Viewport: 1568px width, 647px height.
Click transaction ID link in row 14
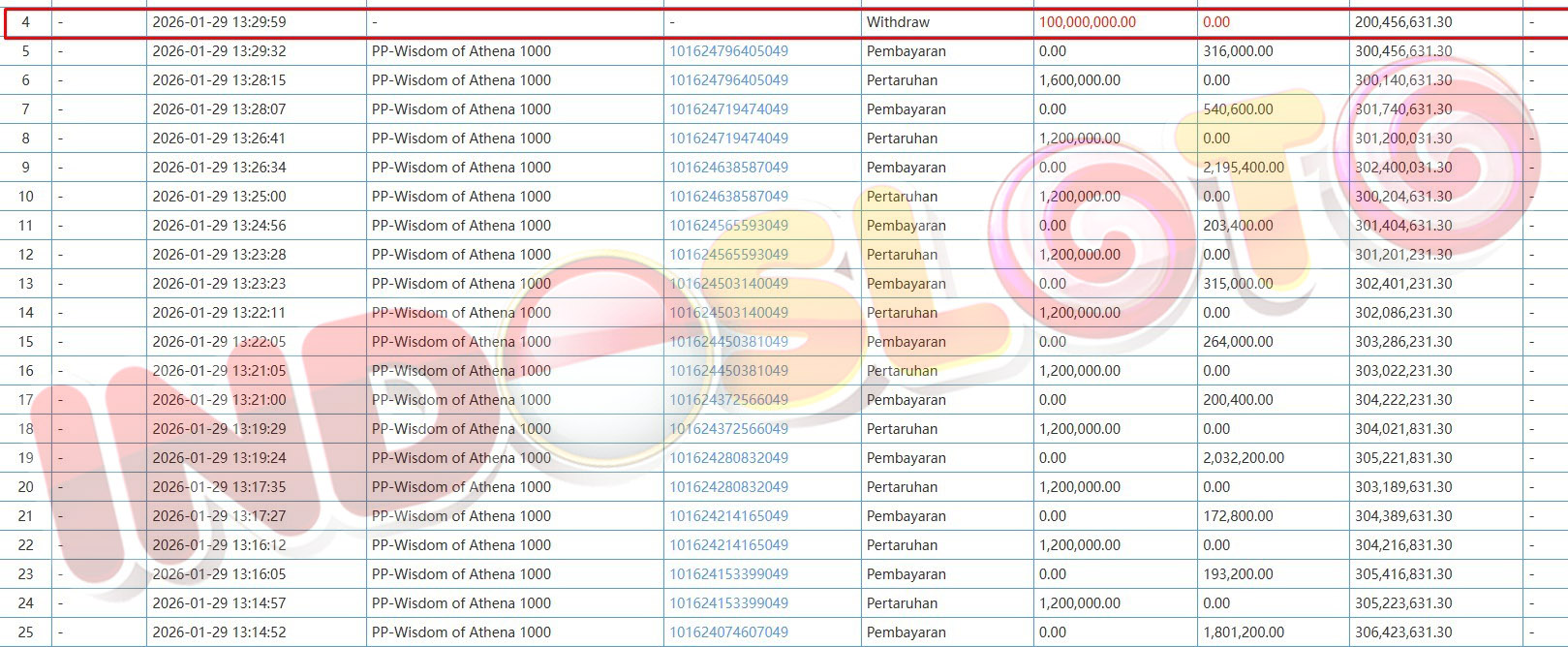(728, 313)
